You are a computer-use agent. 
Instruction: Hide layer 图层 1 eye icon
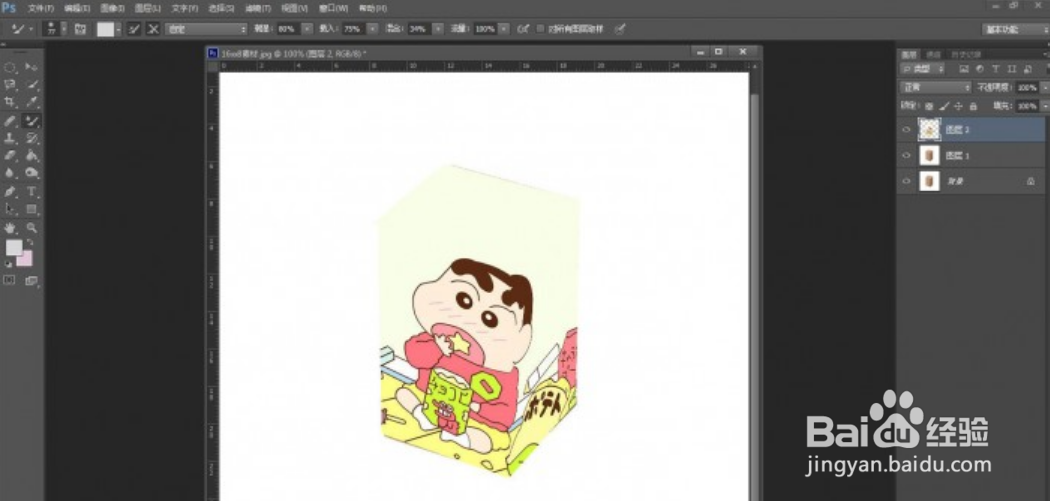(x=907, y=155)
